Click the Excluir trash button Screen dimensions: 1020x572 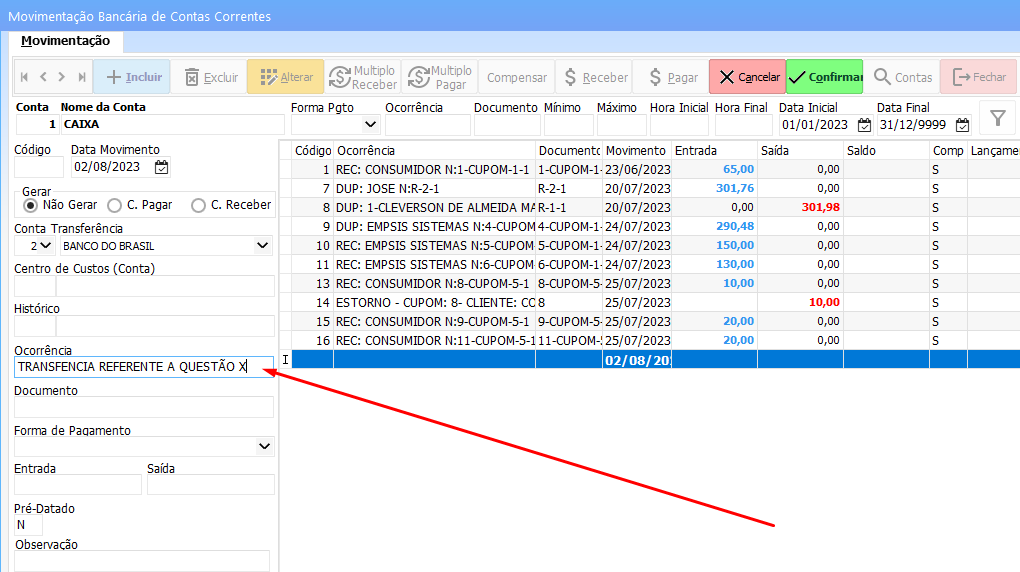(x=209, y=77)
